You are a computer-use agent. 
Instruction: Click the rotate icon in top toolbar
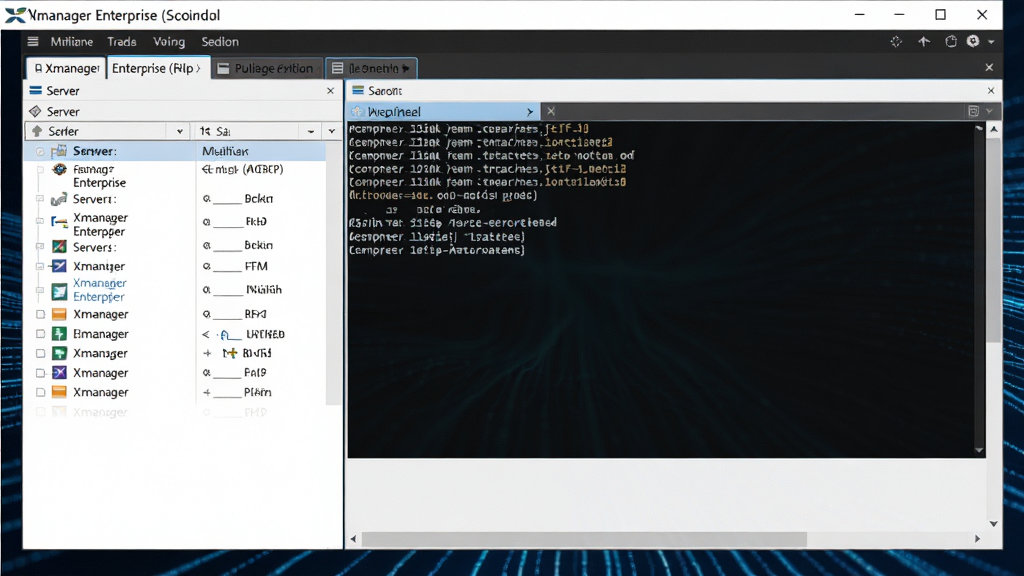coord(951,42)
